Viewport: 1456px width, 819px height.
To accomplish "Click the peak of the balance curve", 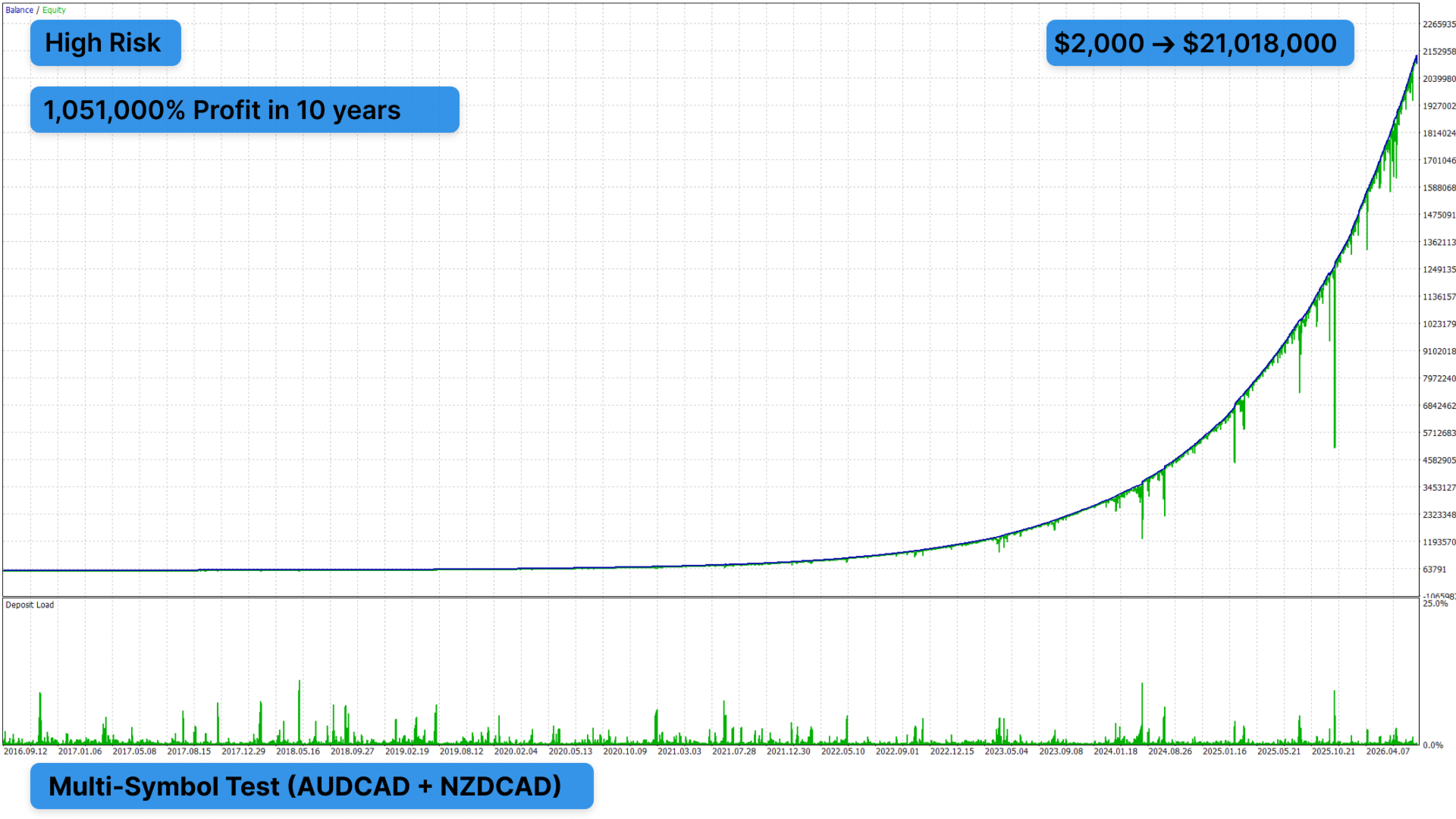I will click(1416, 57).
